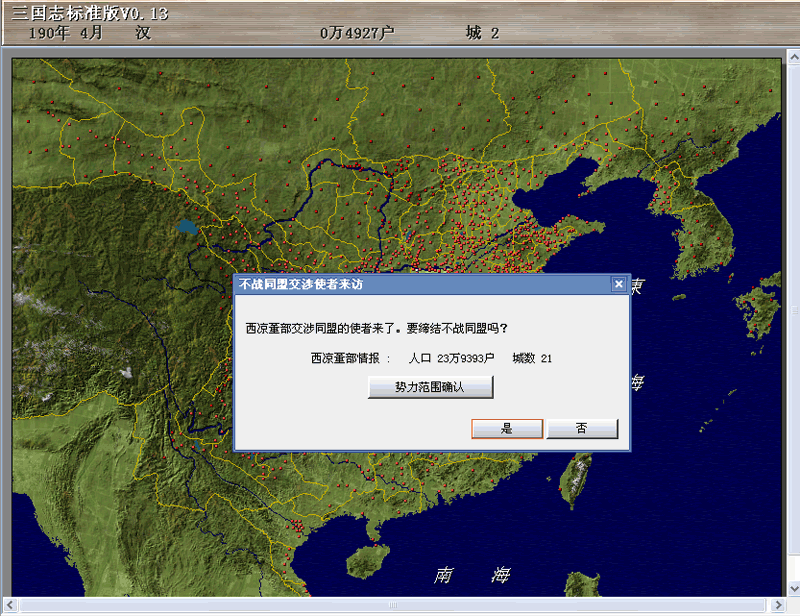
Task: Close the 不战同盟交涉使者来访 dialog
Action: click(618, 284)
